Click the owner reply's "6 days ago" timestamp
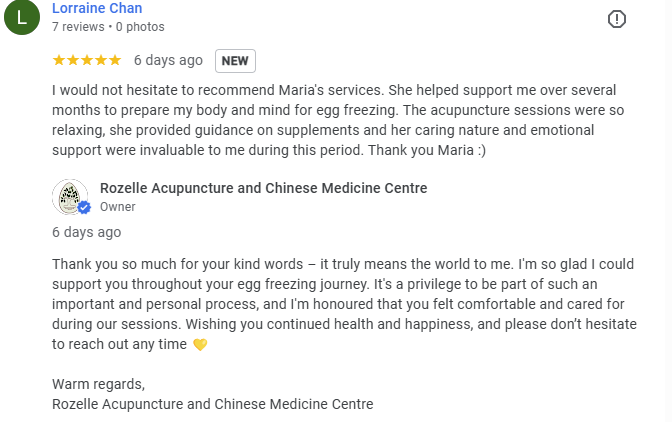 click(87, 232)
